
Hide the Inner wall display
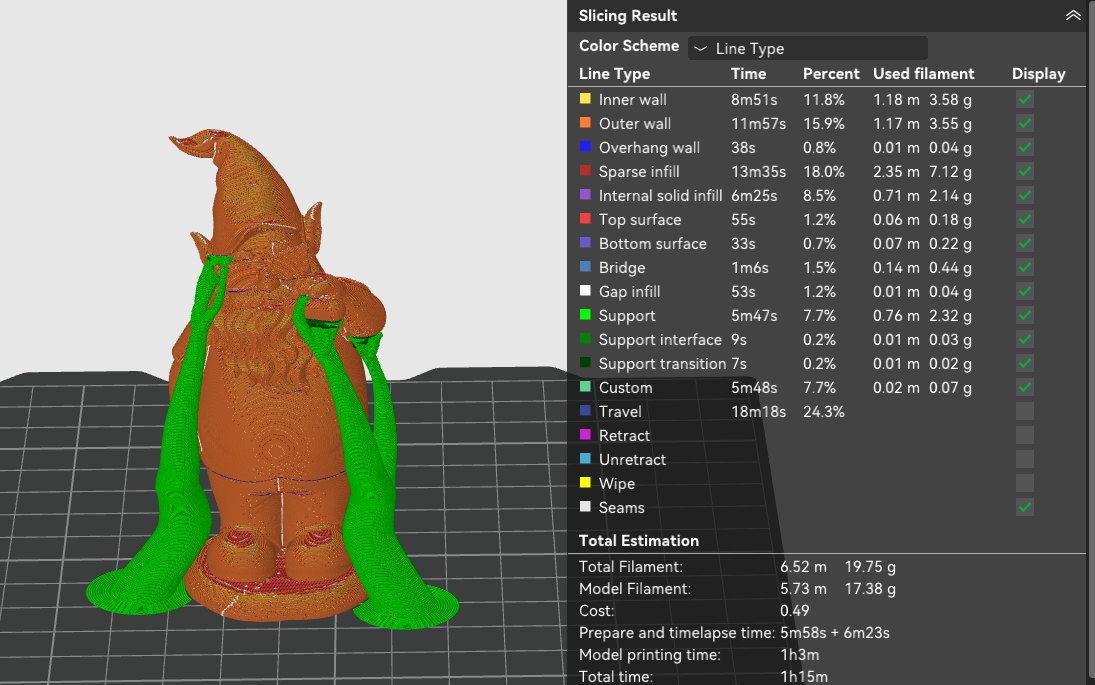click(x=1024, y=99)
